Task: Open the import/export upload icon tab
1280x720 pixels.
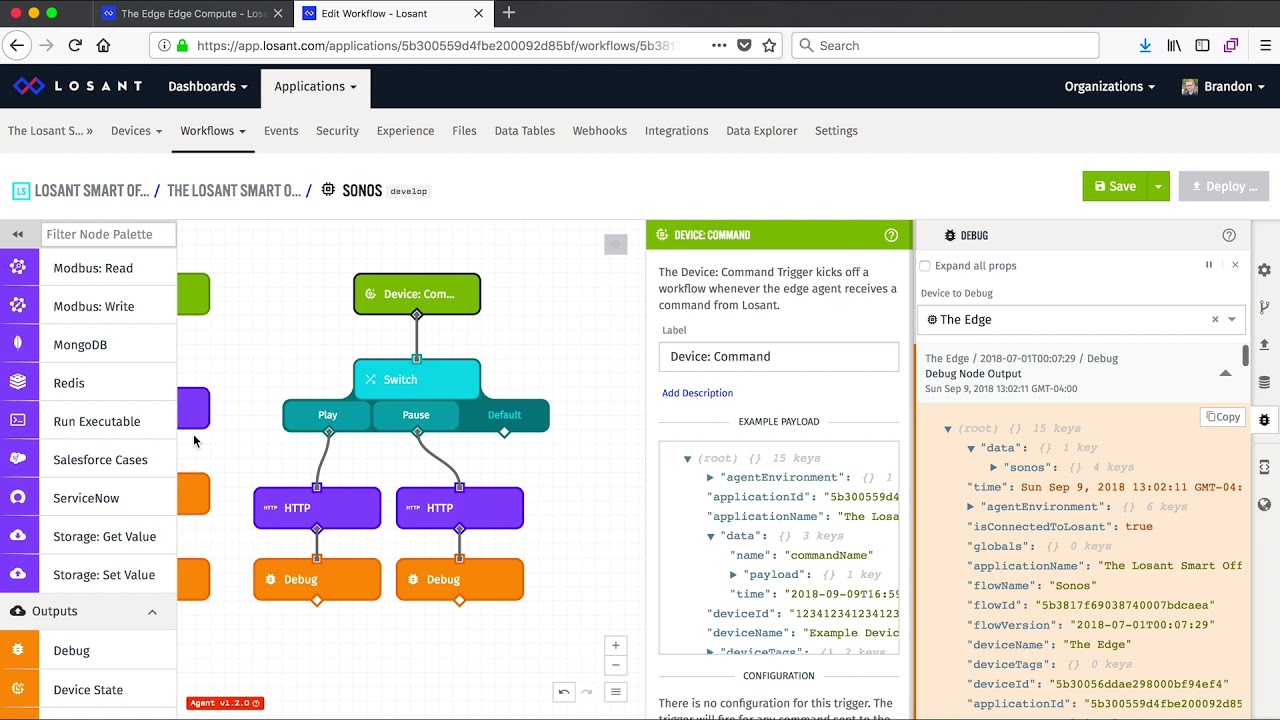Action: pos(1264,344)
